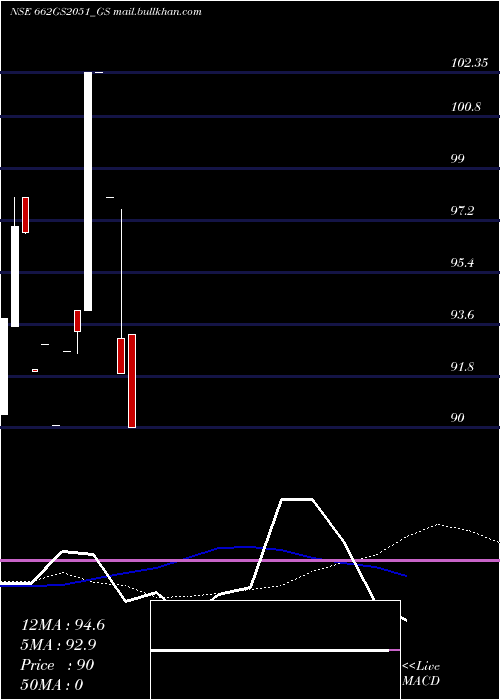Click the Price : 90 readout
Viewport: 500px width, 700px height.
(57, 665)
